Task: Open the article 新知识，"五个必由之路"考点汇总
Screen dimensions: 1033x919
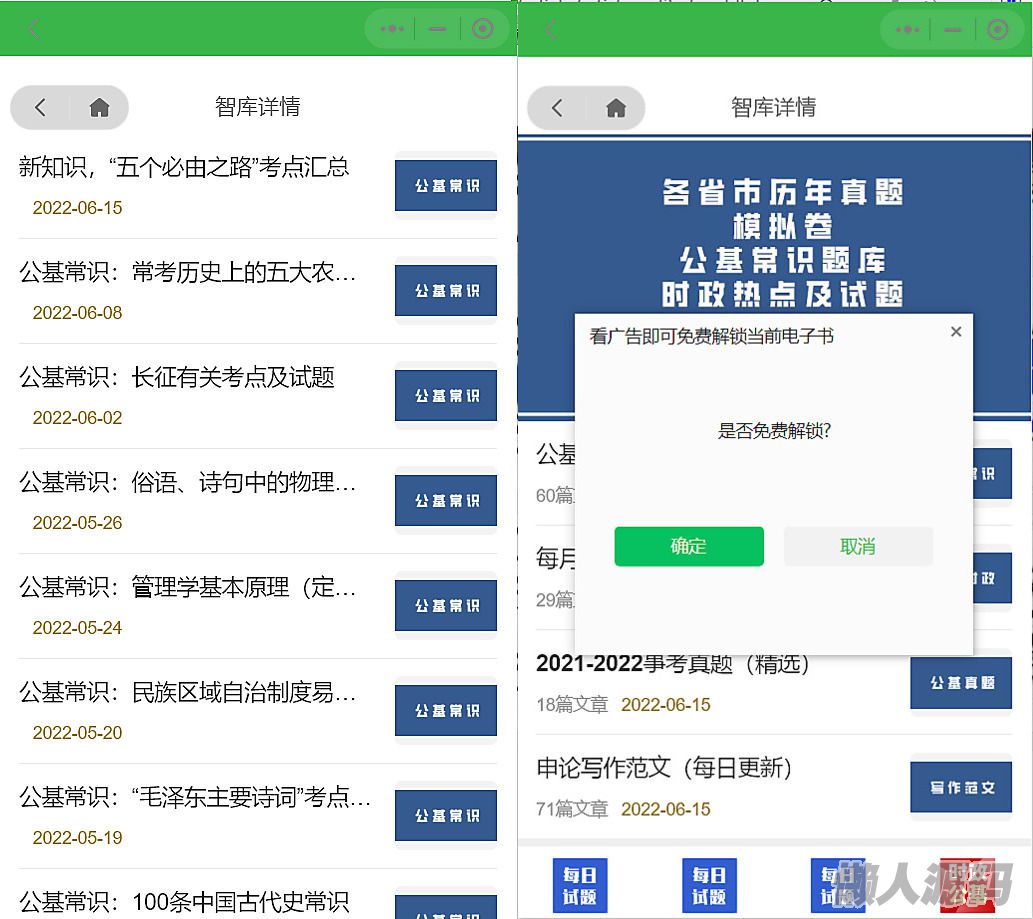Action: pos(184,167)
